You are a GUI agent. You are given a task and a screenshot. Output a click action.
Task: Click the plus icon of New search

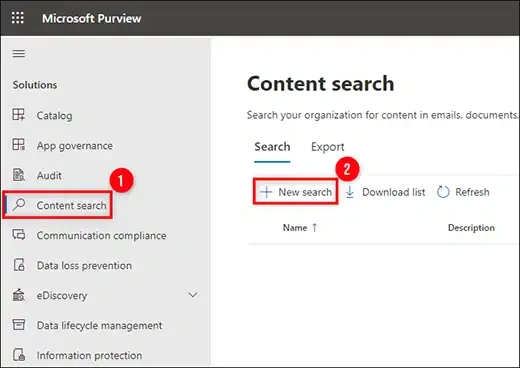(x=266, y=192)
